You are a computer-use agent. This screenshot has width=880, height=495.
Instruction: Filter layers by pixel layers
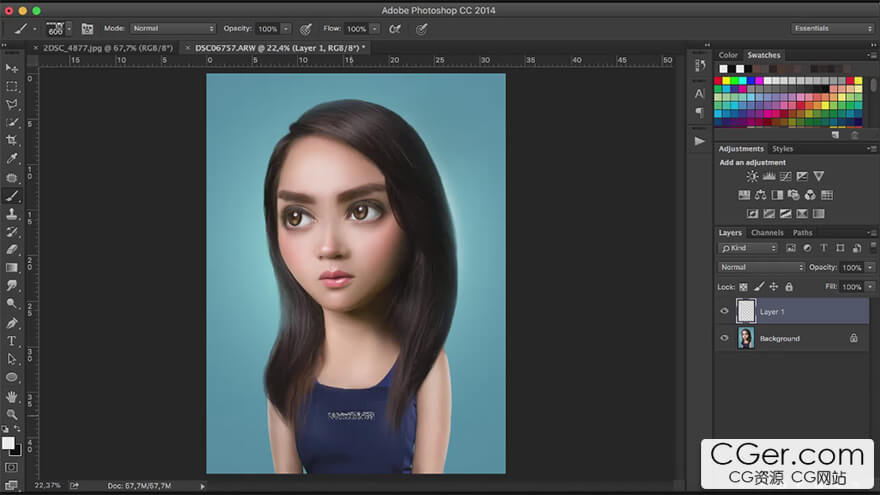pos(791,248)
